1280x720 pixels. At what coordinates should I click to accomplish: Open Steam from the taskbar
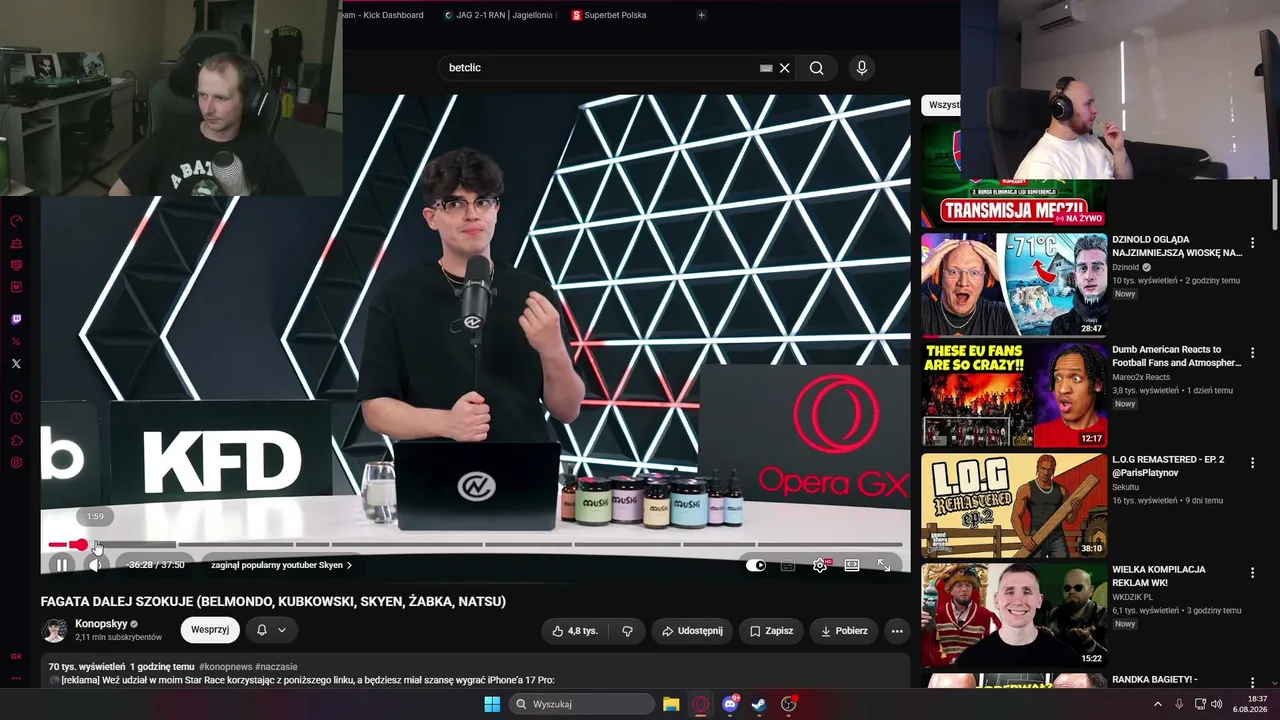(x=759, y=704)
